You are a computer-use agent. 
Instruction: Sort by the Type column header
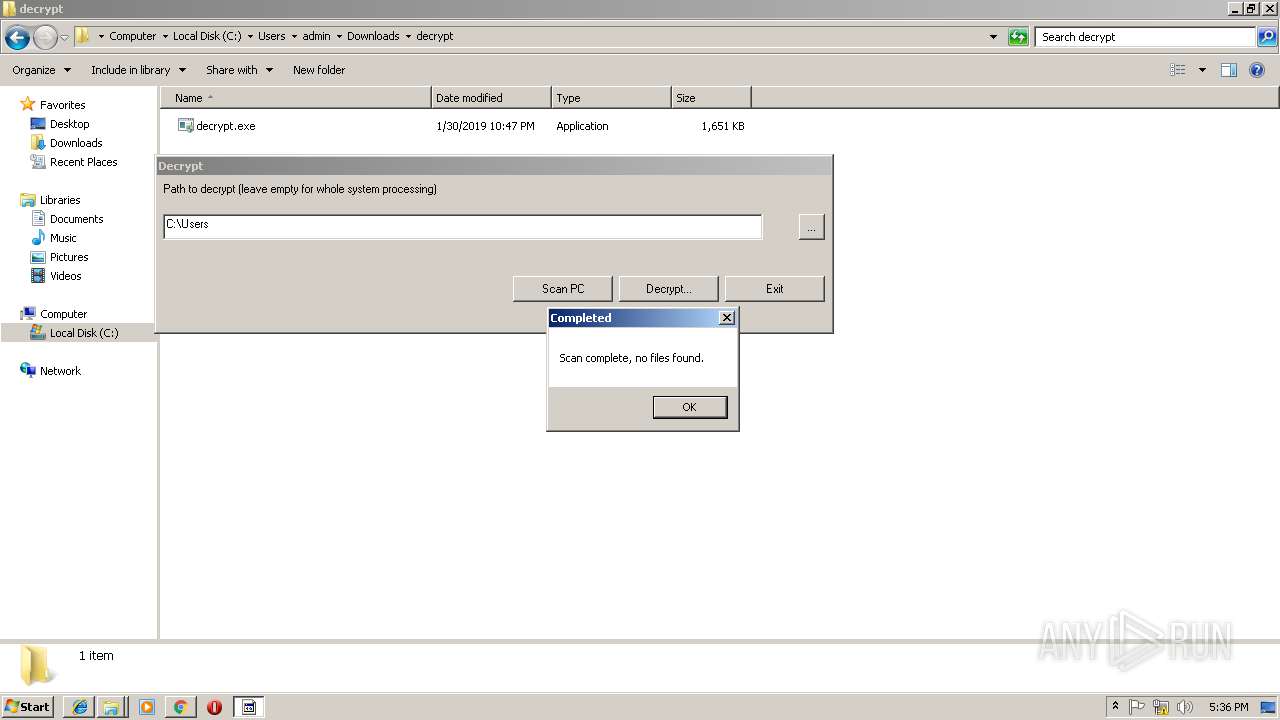(x=611, y=98)
